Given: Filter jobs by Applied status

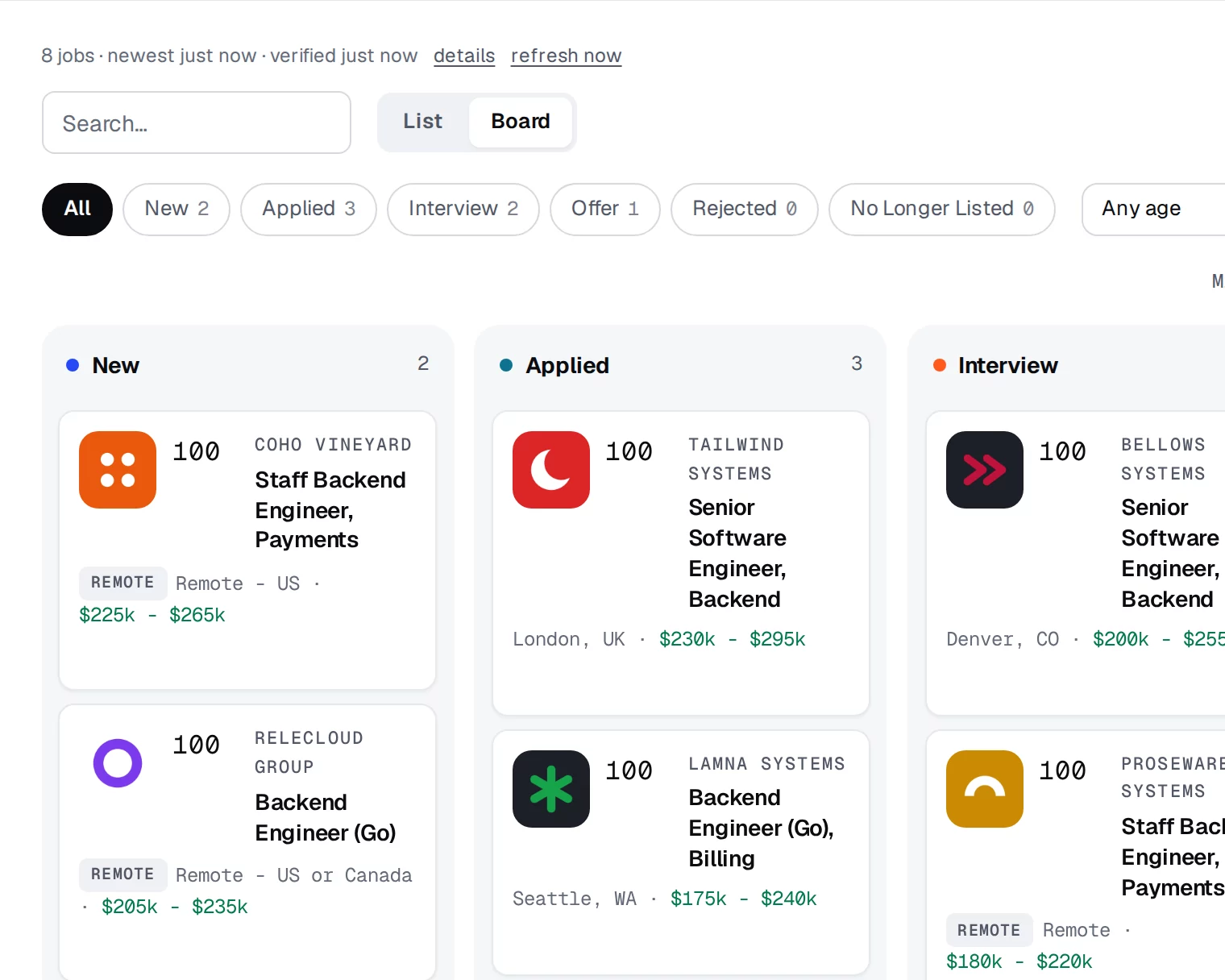Looking at the screenshot, I should tap(309, 209).
